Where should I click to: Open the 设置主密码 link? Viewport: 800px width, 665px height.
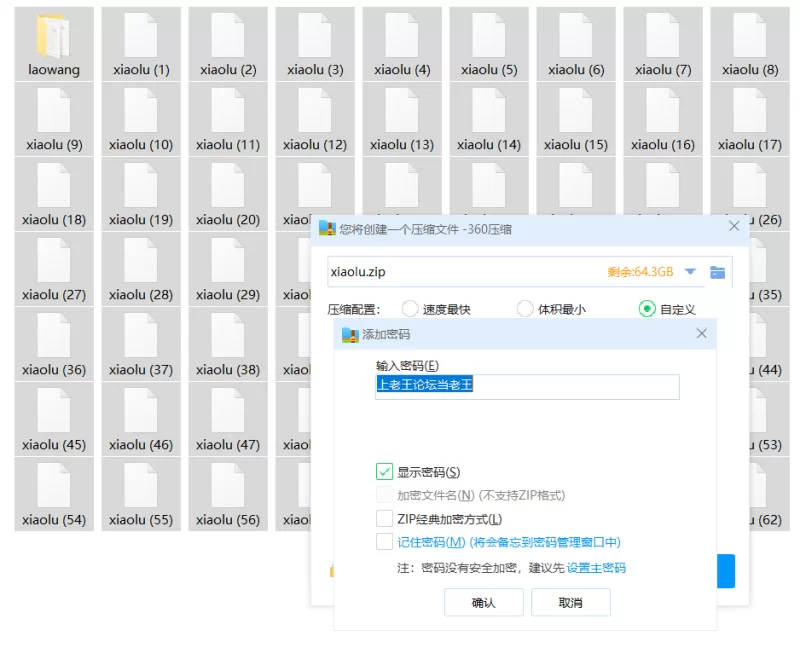[x=596, y=568]
